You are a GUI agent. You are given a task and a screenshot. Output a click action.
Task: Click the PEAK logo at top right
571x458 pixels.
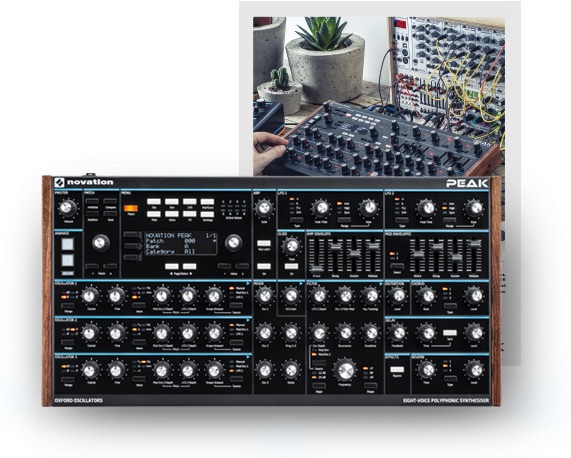(x=467, y=183)
